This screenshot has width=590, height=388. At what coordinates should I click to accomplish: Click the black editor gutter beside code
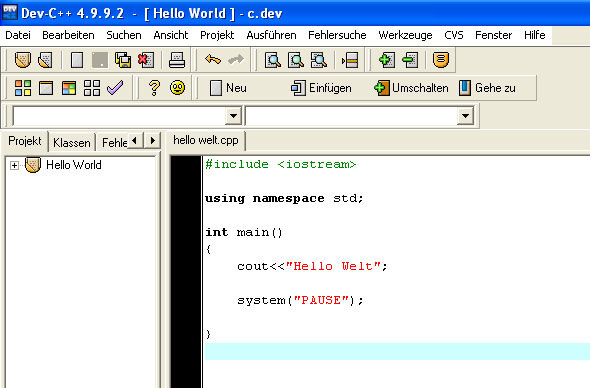tap(186, 272)
